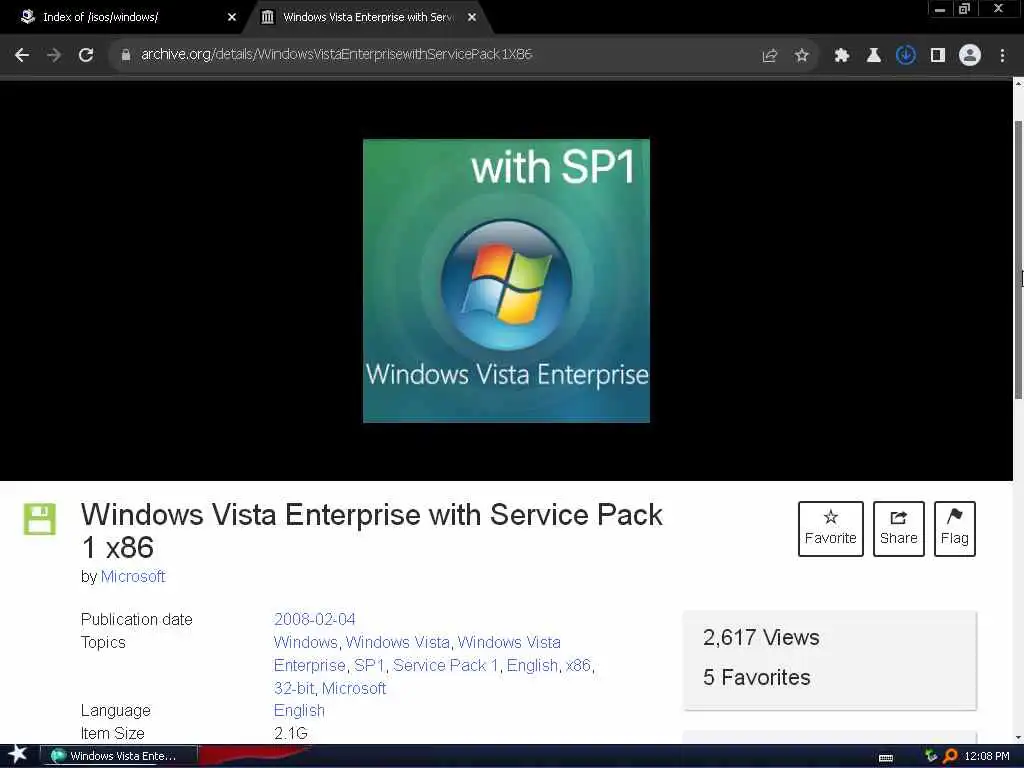Click the Service Pack 1 topic link
Viewport: 1024px width, 768px height.
coord(445,665)
